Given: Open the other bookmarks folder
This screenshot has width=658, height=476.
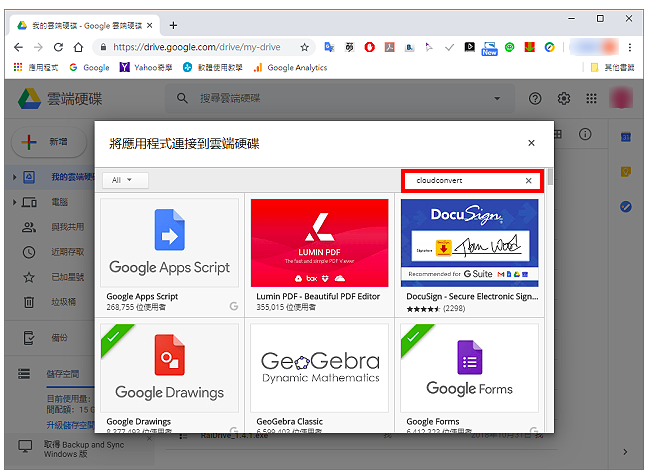Looking at the screenshot, I should coord(612,67).
